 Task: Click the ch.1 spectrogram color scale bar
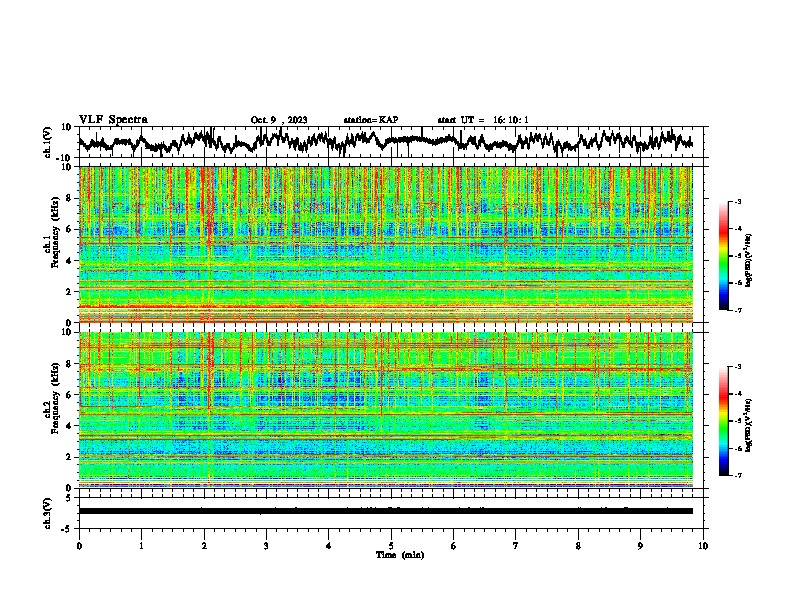[723, 256]
